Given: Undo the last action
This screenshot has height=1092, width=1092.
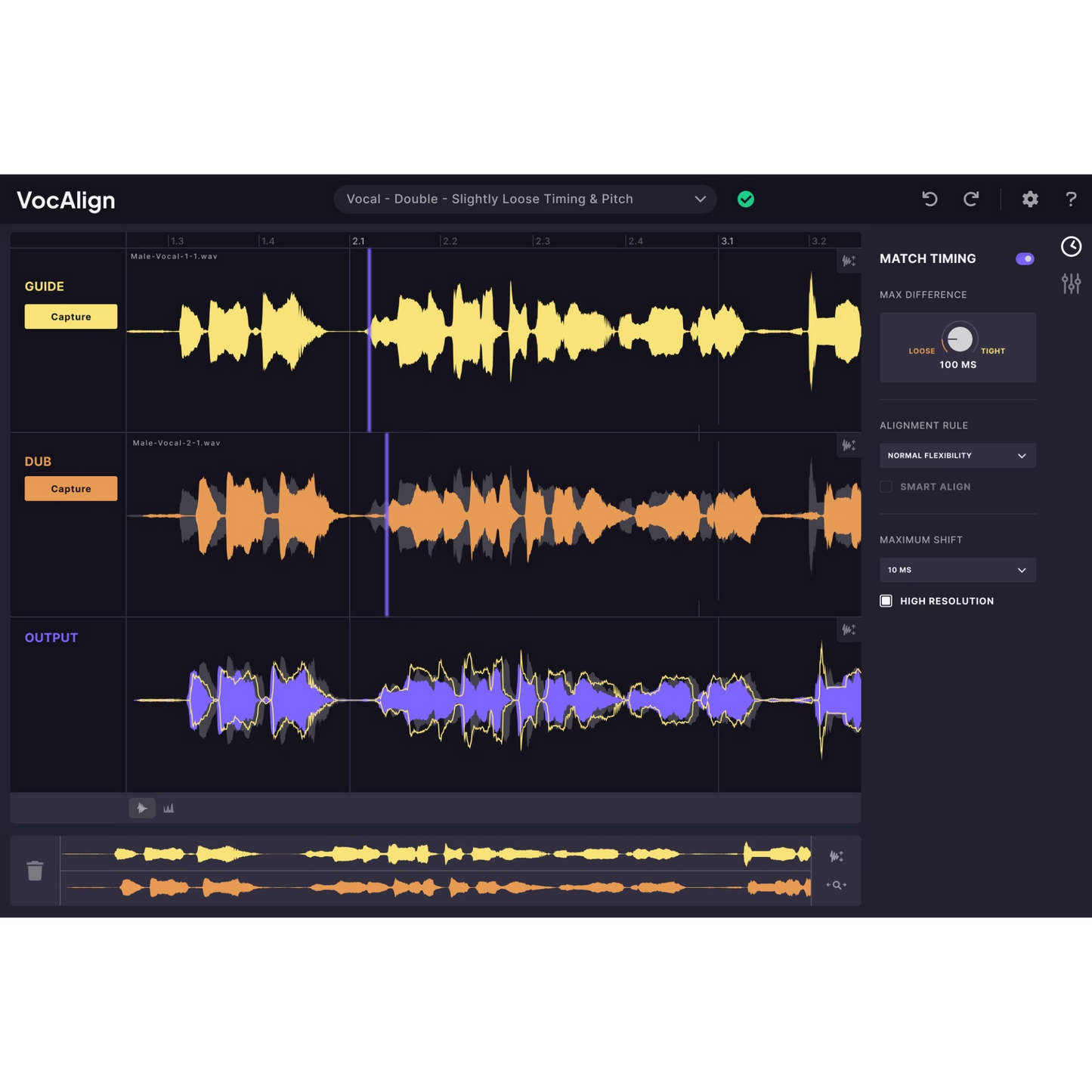Looking at the screenshot, I should coord(930,199).
